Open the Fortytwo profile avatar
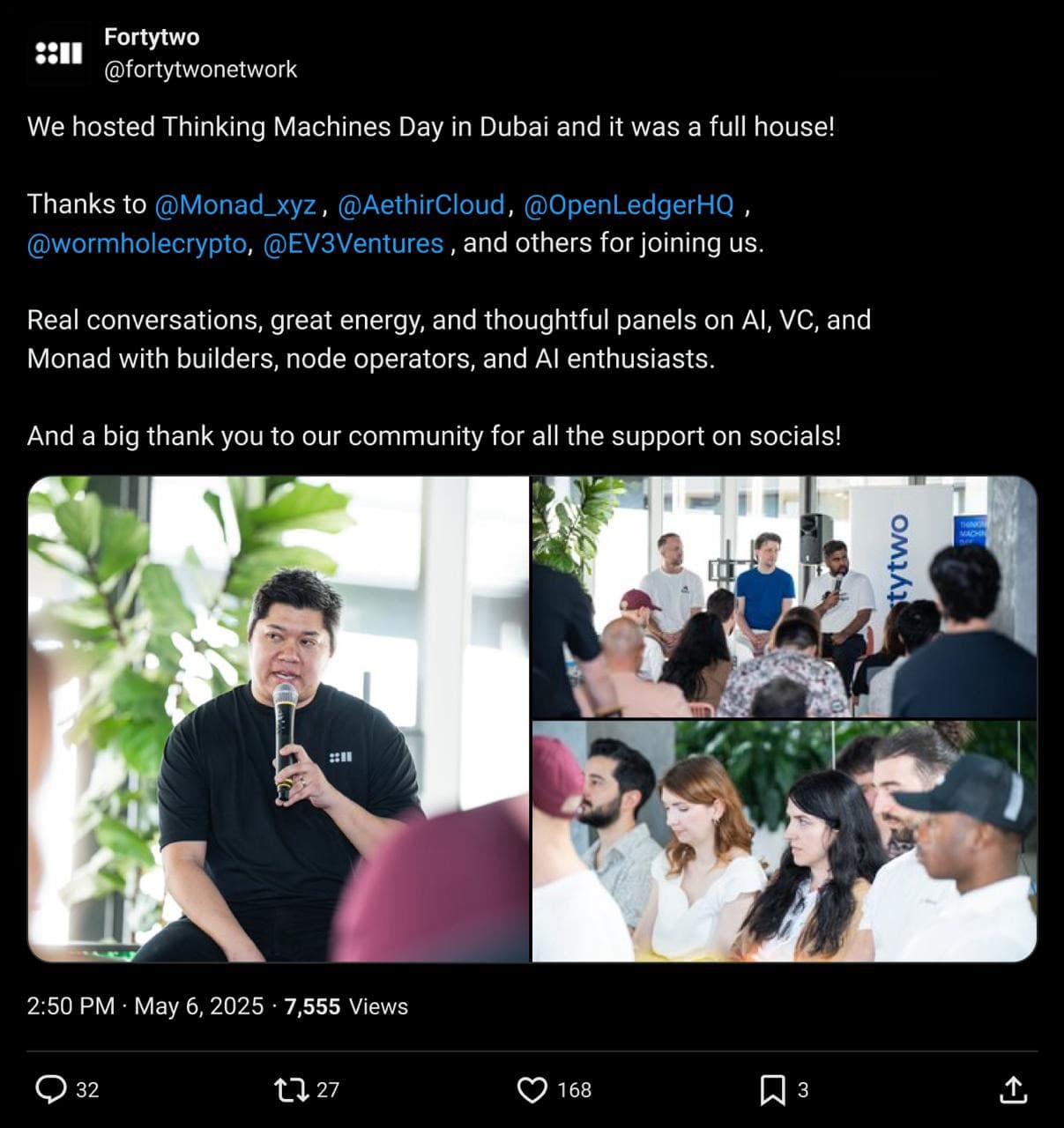Viewport: 1064px width, 1128px height. point(58,54)
